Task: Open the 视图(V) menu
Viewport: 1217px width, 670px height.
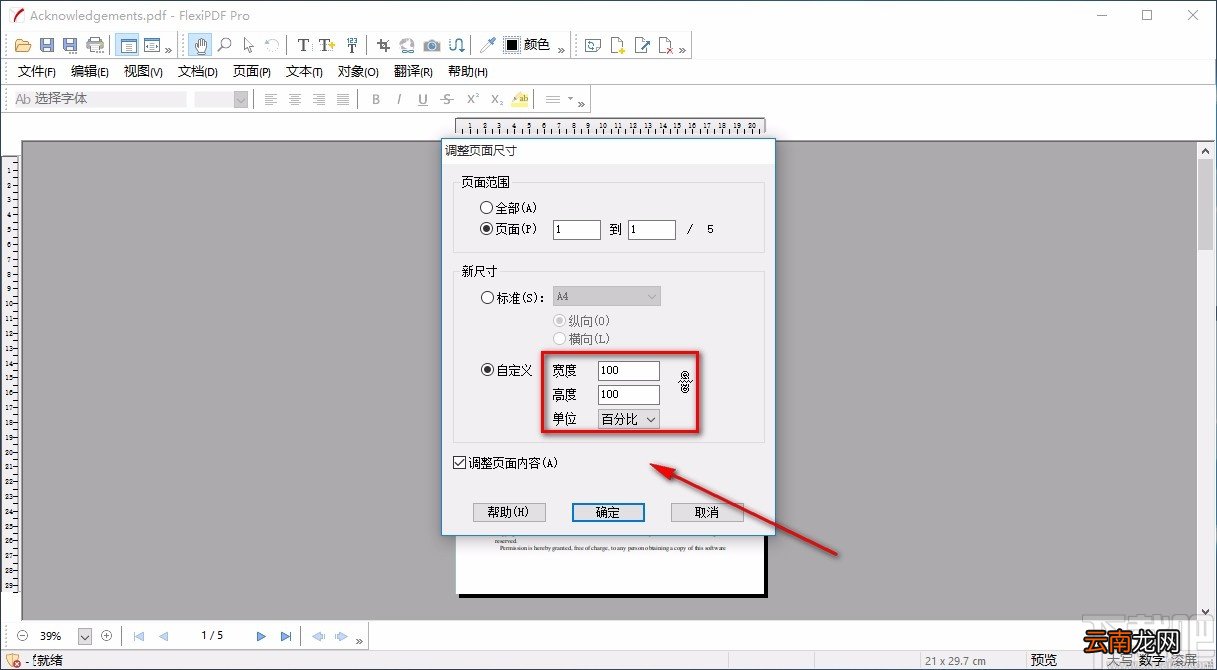Action: 143,72
